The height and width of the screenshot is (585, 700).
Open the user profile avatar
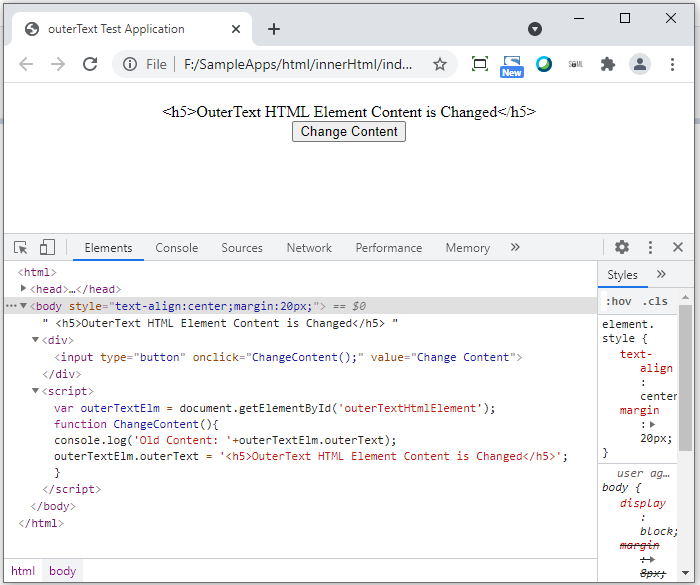pos(640,64)
